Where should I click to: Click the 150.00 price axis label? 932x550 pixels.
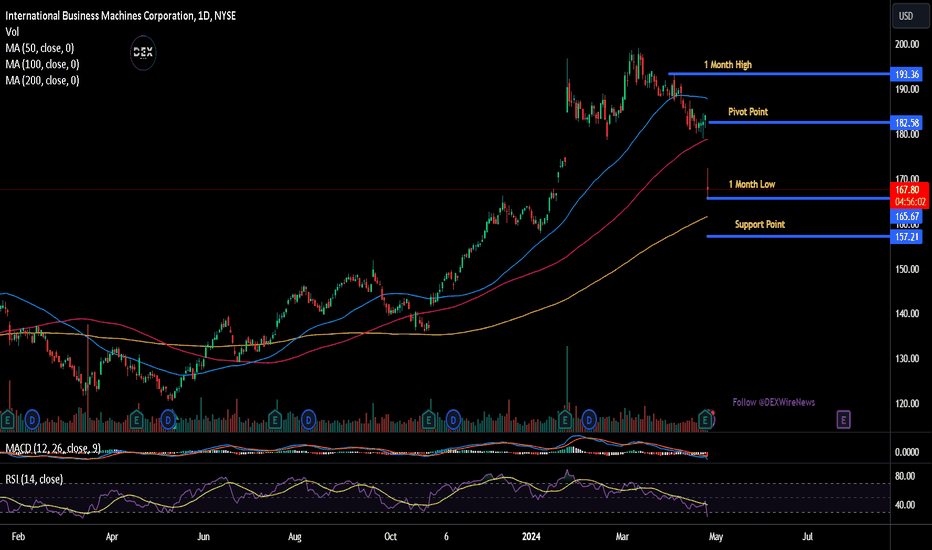coord(906,269)
